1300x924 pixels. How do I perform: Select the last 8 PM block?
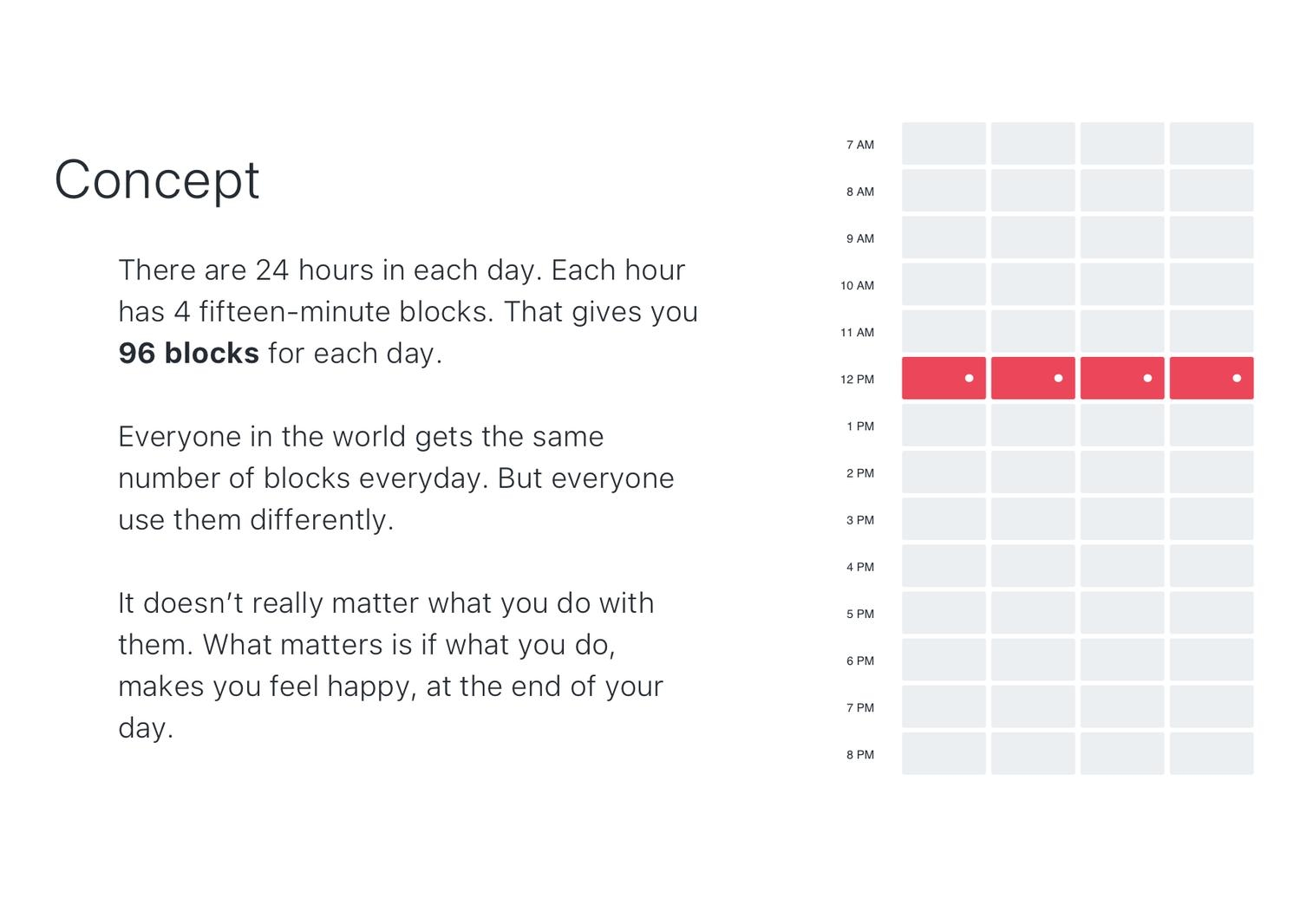(x=1212, y=753)
